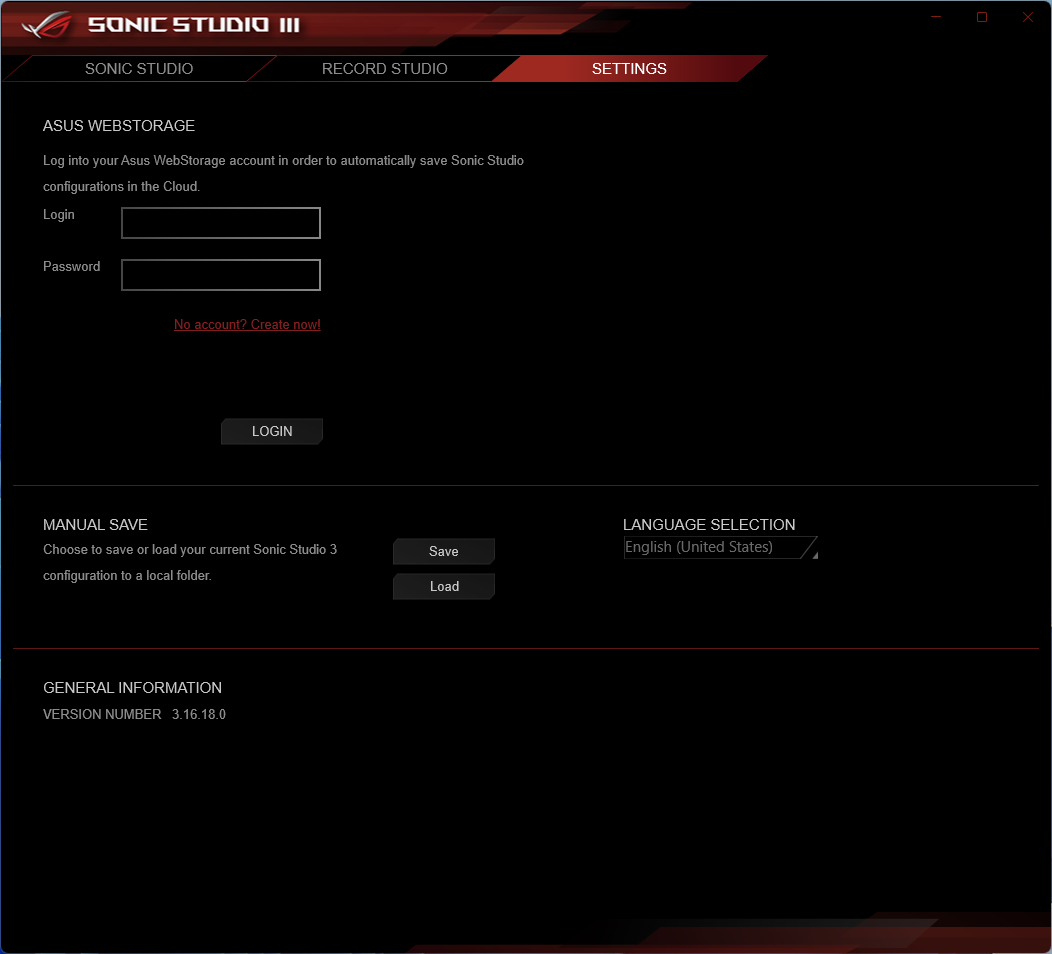Click the Save button under Manual Save

point(443,551)
